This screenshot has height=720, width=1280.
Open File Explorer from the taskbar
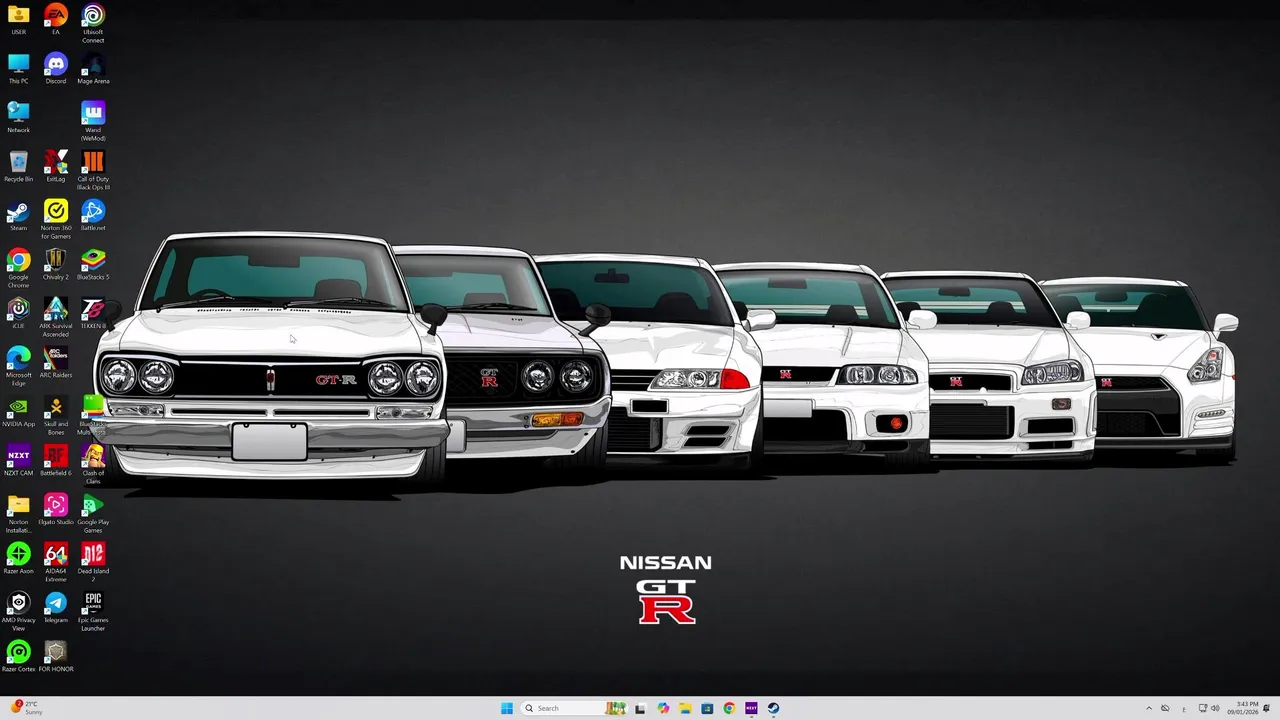pyautogui.click(x=685, y=708)
